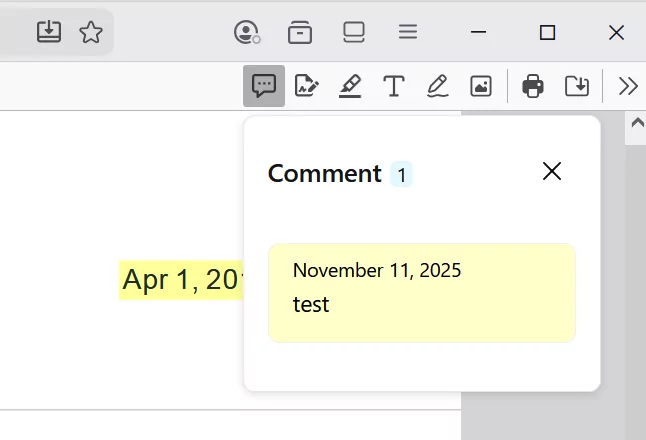Select the add text tool
646x440 pixels.
click(x=394, y=86)
